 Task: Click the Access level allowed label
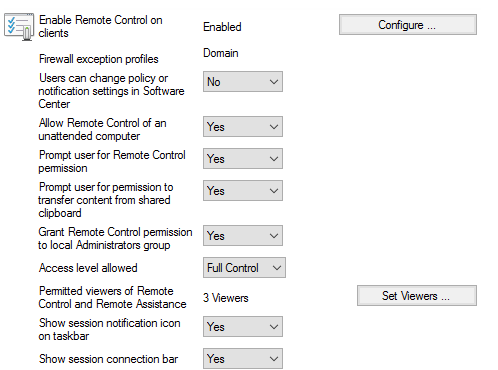coord(88,268)
